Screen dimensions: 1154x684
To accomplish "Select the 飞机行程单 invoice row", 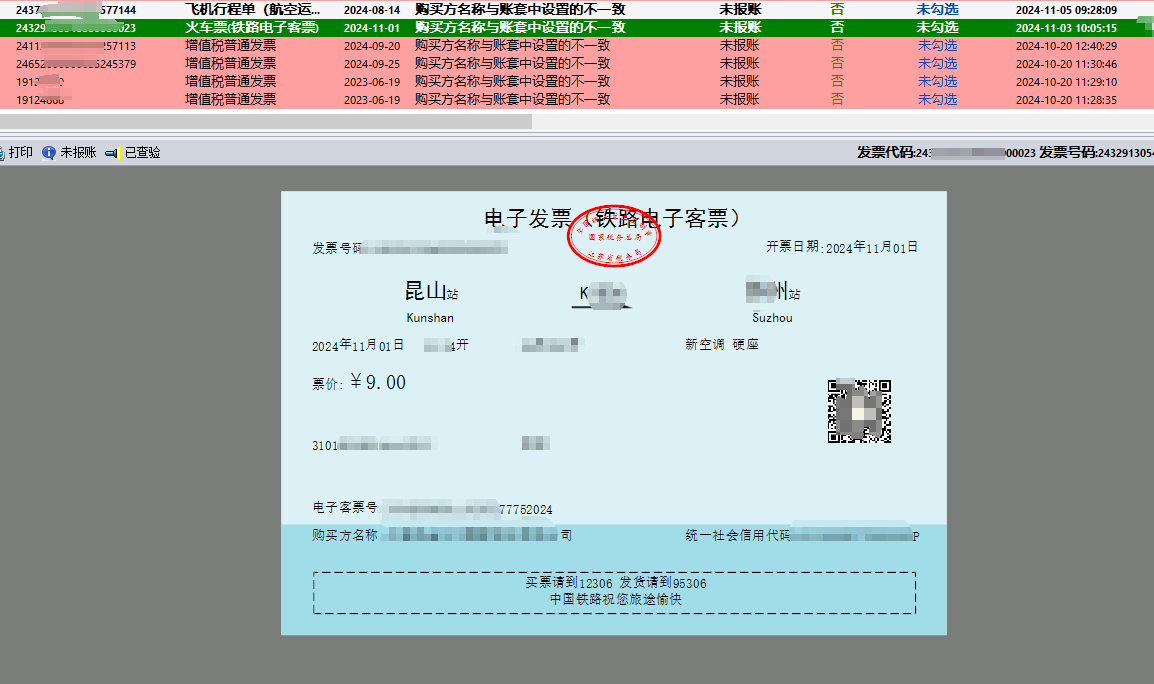I will click(577, 10).
